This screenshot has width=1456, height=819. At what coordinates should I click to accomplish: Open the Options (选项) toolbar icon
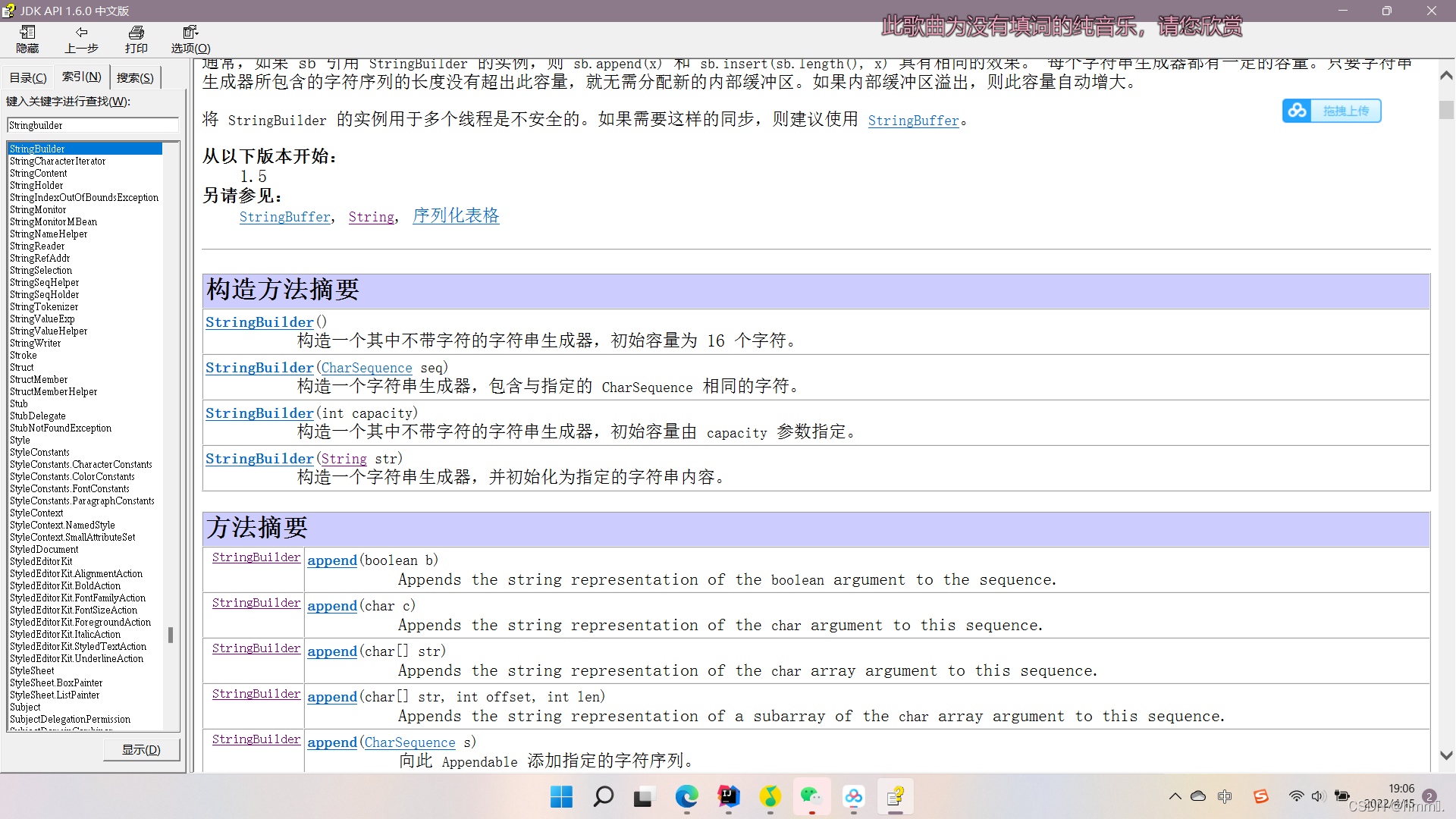pyautogui.click(x=190, y=39)
